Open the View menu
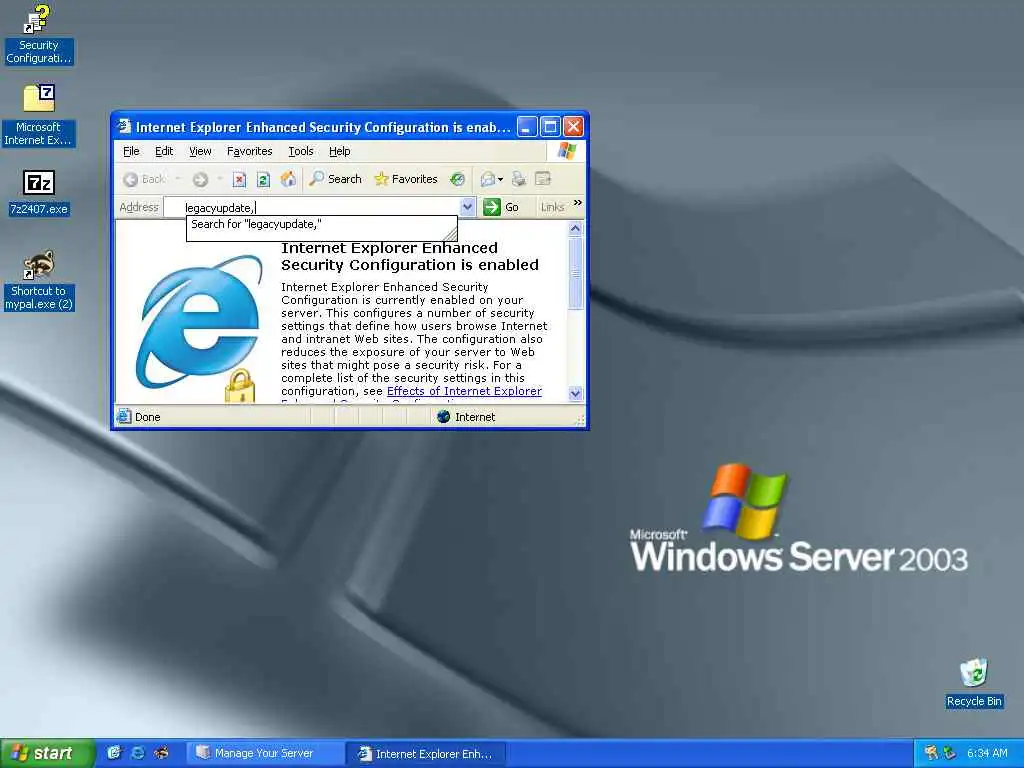 200,152
